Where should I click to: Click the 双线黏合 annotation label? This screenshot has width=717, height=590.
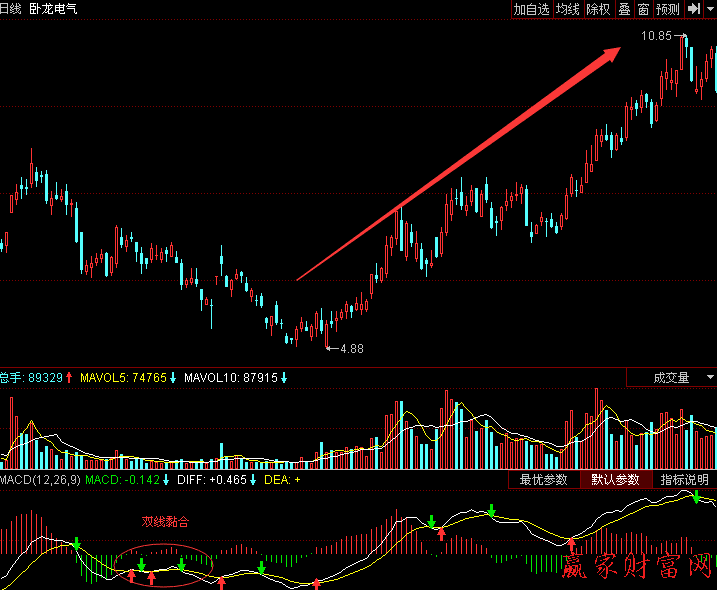click(165, 521)
